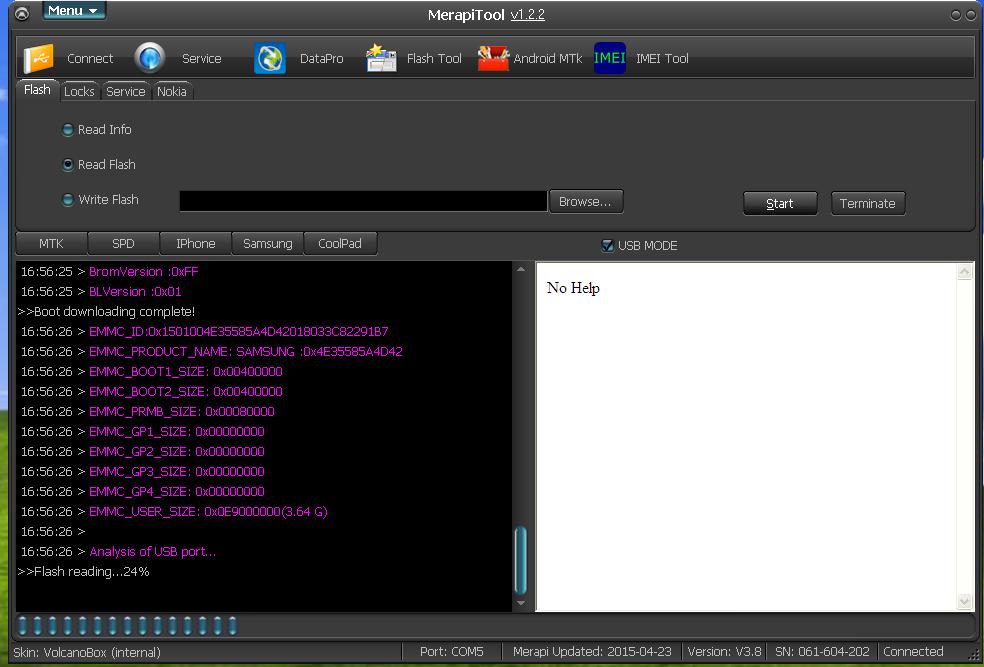Viewport: 984px width, 667px height.
Task: Click the blue IMEI Tool icon
Action: point(609,58)
